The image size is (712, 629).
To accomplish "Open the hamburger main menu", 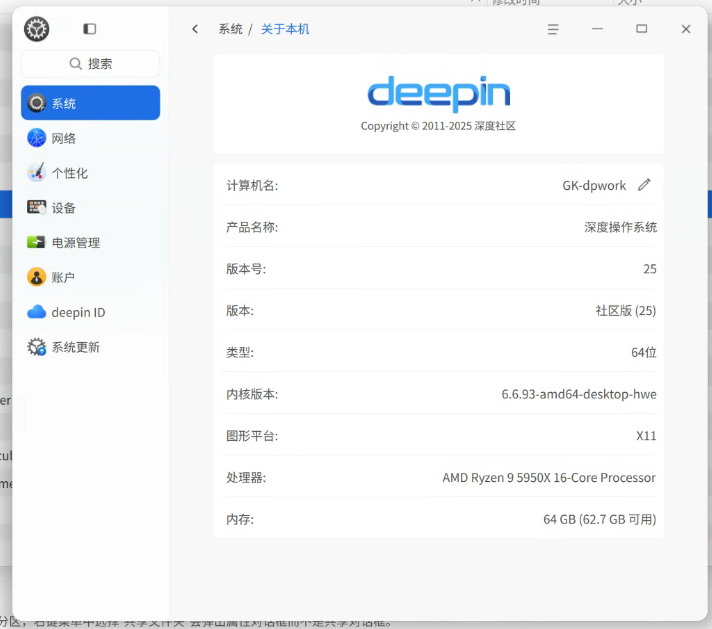I will 553,30.
